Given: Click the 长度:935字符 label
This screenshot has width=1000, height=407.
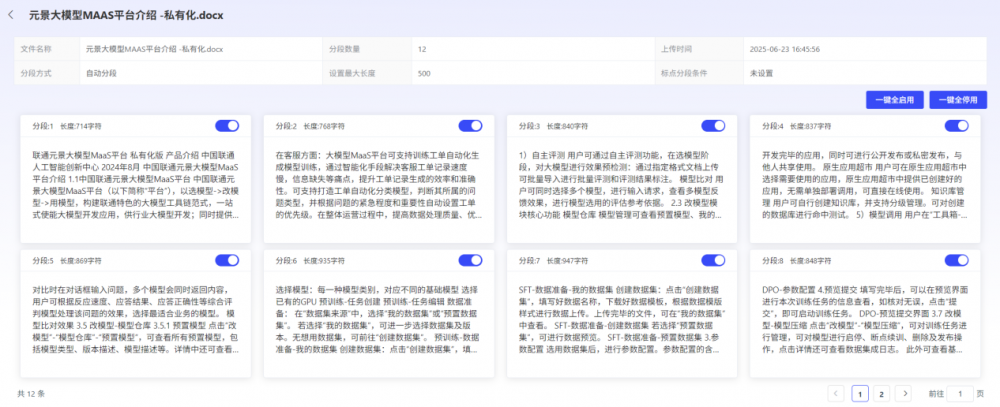Looking at the screenshot, I should click(x=324, y=261).
